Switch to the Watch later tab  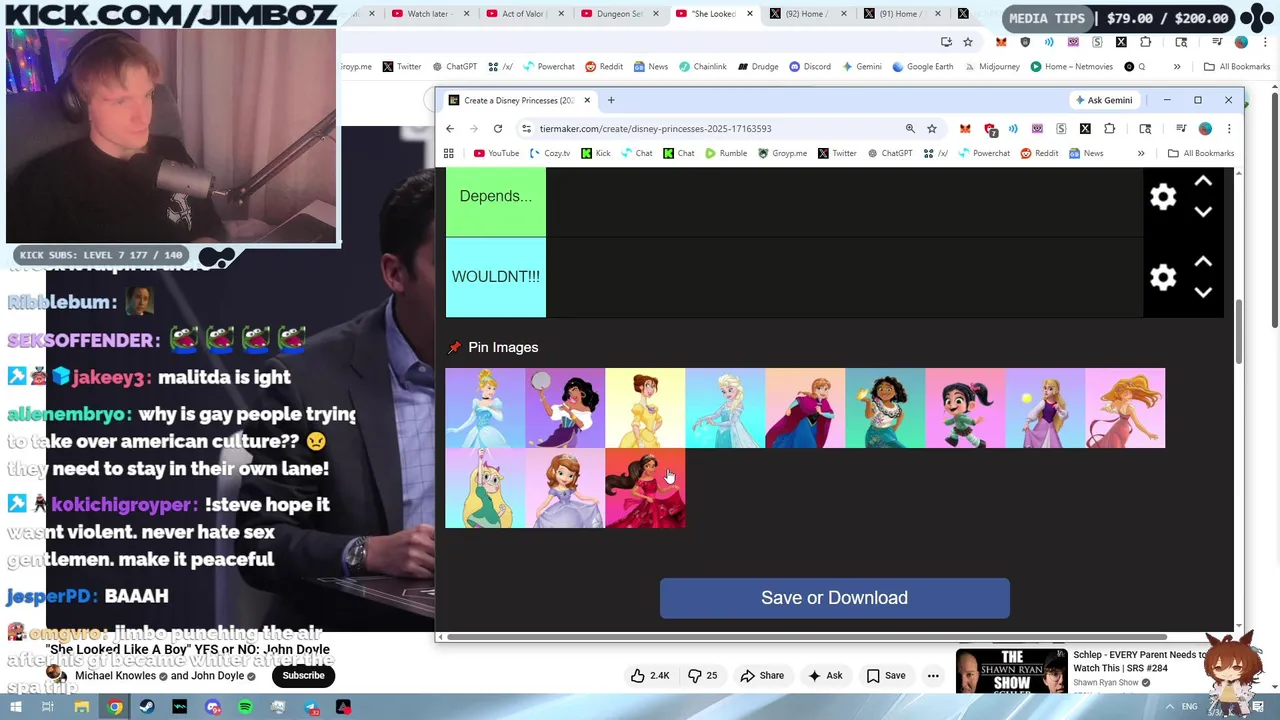426,14
